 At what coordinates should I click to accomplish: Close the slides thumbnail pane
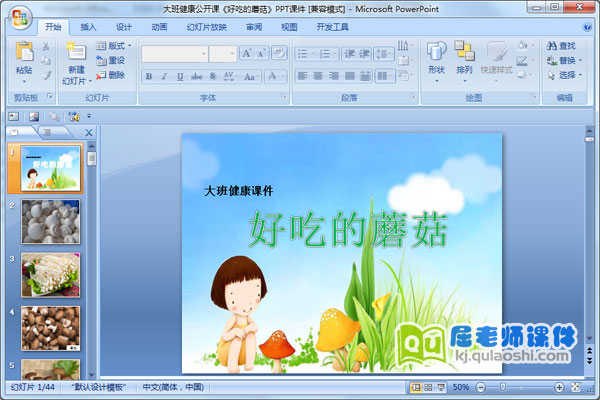coord(89,133)
